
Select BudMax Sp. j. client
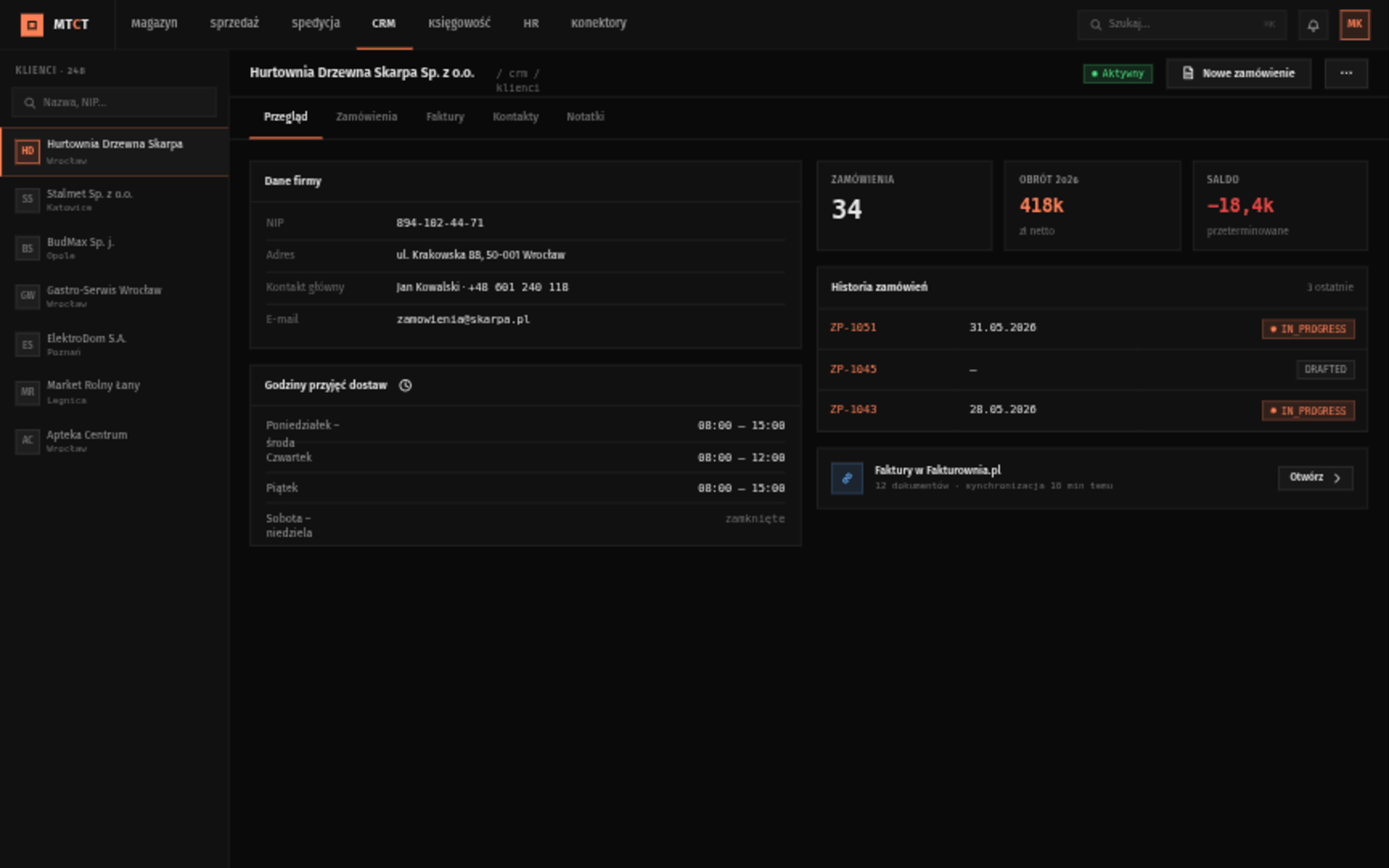(x=115, y=248)
